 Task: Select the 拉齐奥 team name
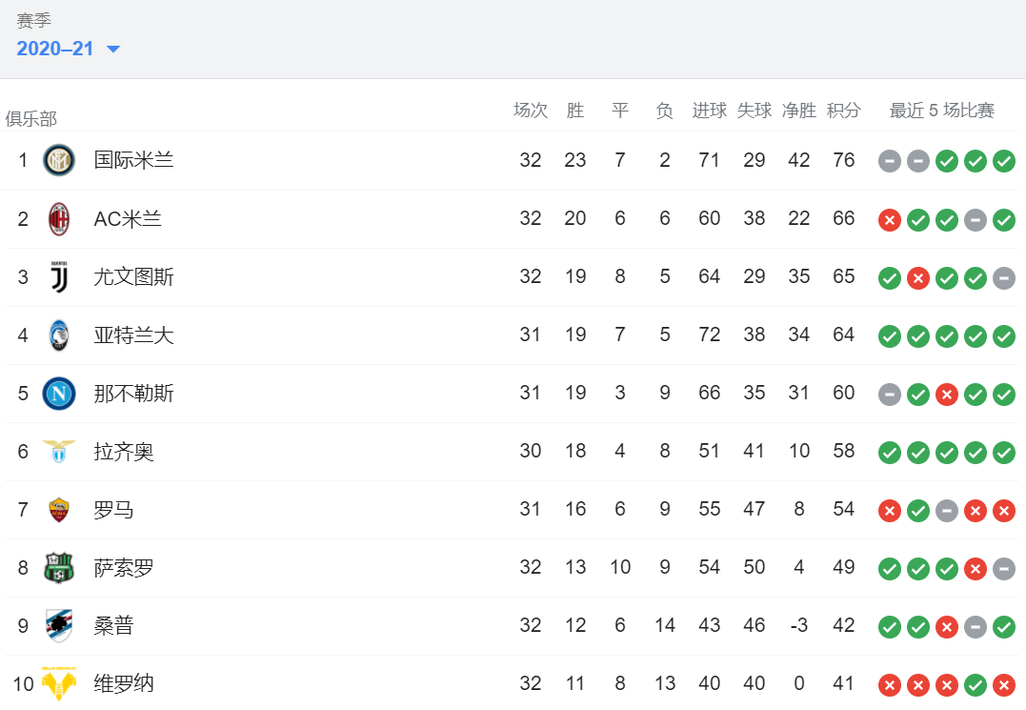(124, 452)
